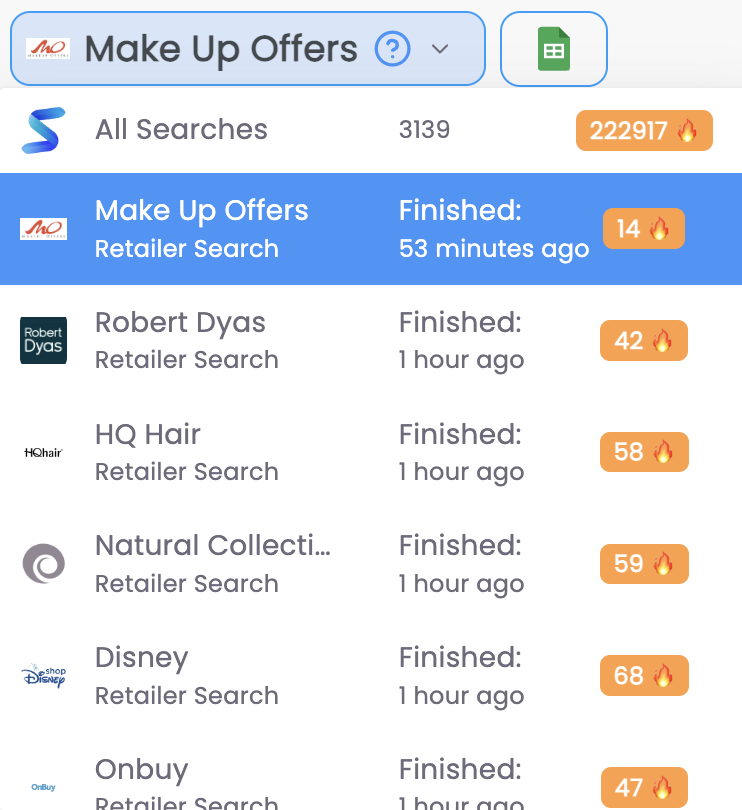Click the Natural Collection swirl logo
The image size is (742, 810).
[44, 564]
